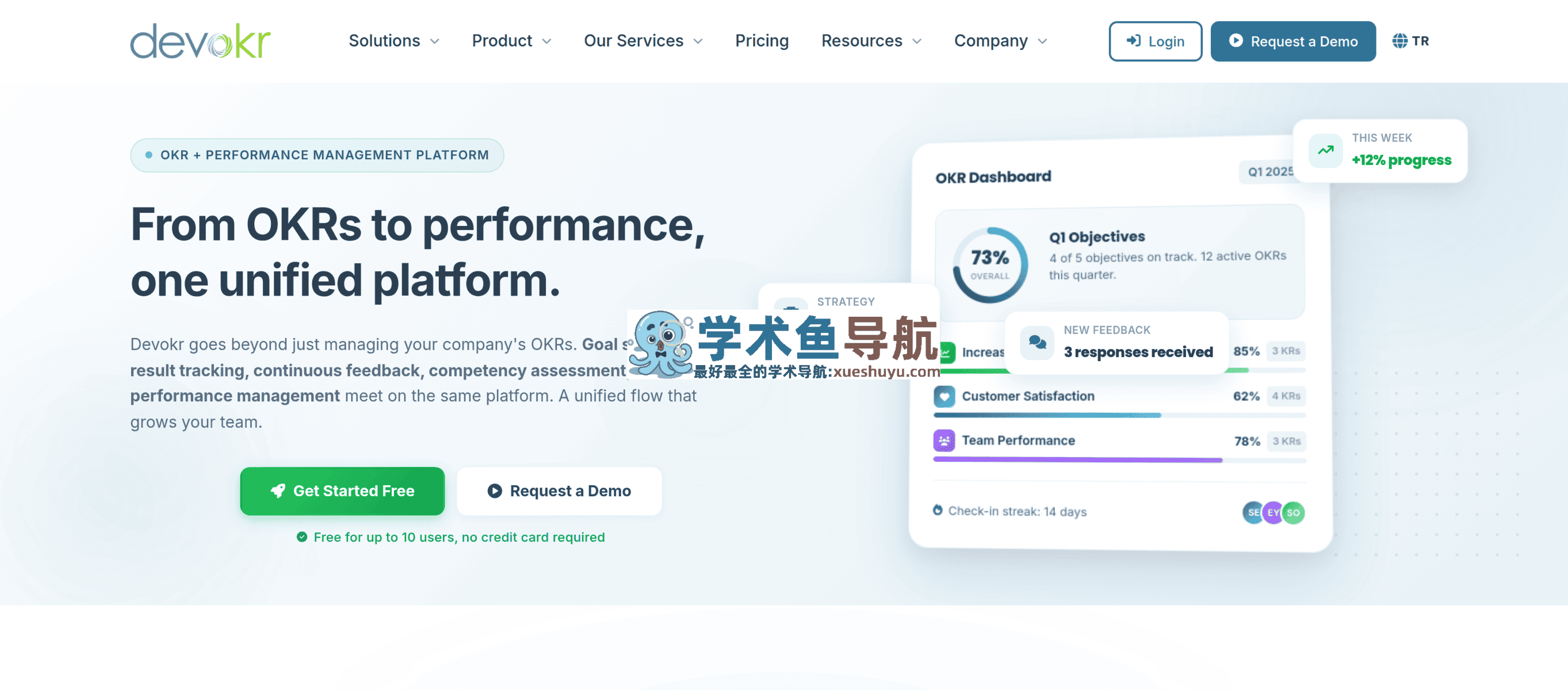This screenshot has height=690, width=1568.
Task: Click the Customer Satisfaction progress bar
Action: pos(1119,415)
